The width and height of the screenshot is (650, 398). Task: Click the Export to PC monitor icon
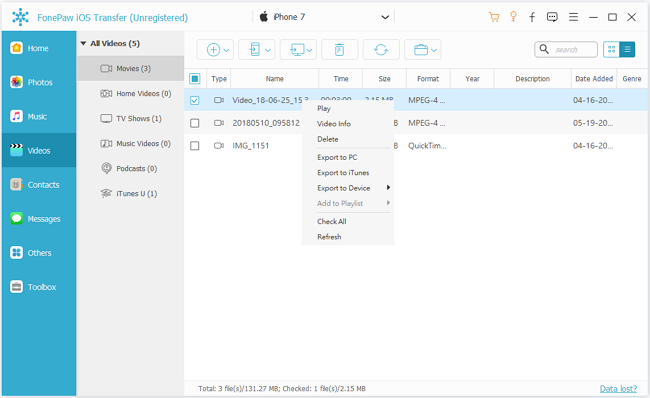pos(297,50)
